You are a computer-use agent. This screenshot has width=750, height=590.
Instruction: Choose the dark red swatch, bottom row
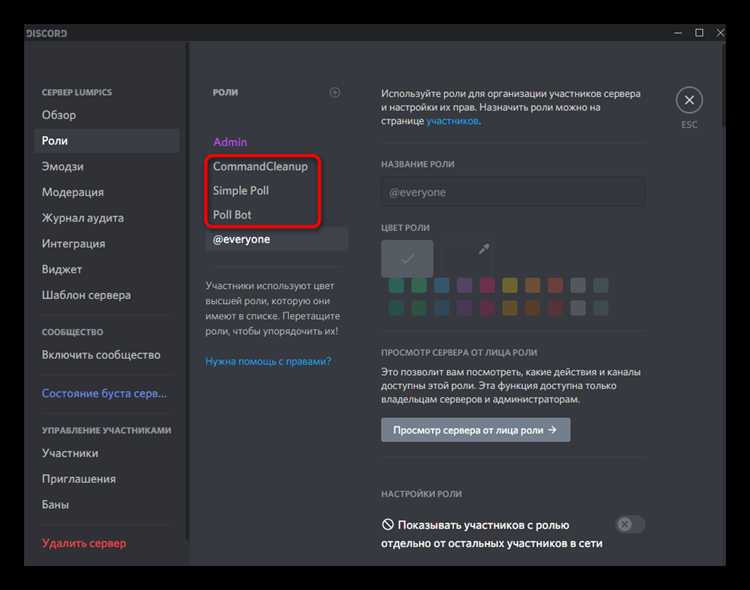[x=555, y=308]
